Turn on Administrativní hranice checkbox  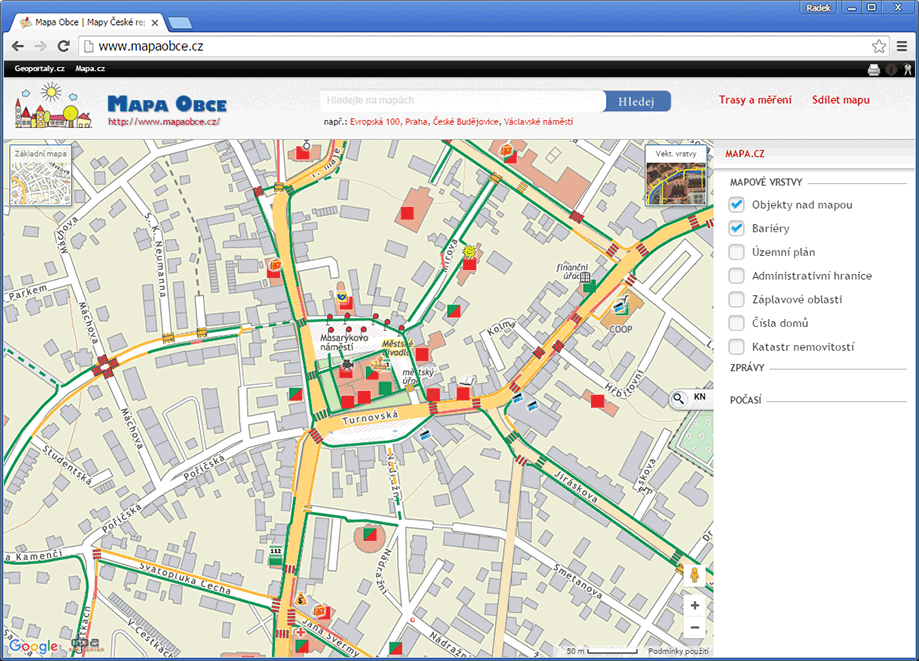[737, 275]
